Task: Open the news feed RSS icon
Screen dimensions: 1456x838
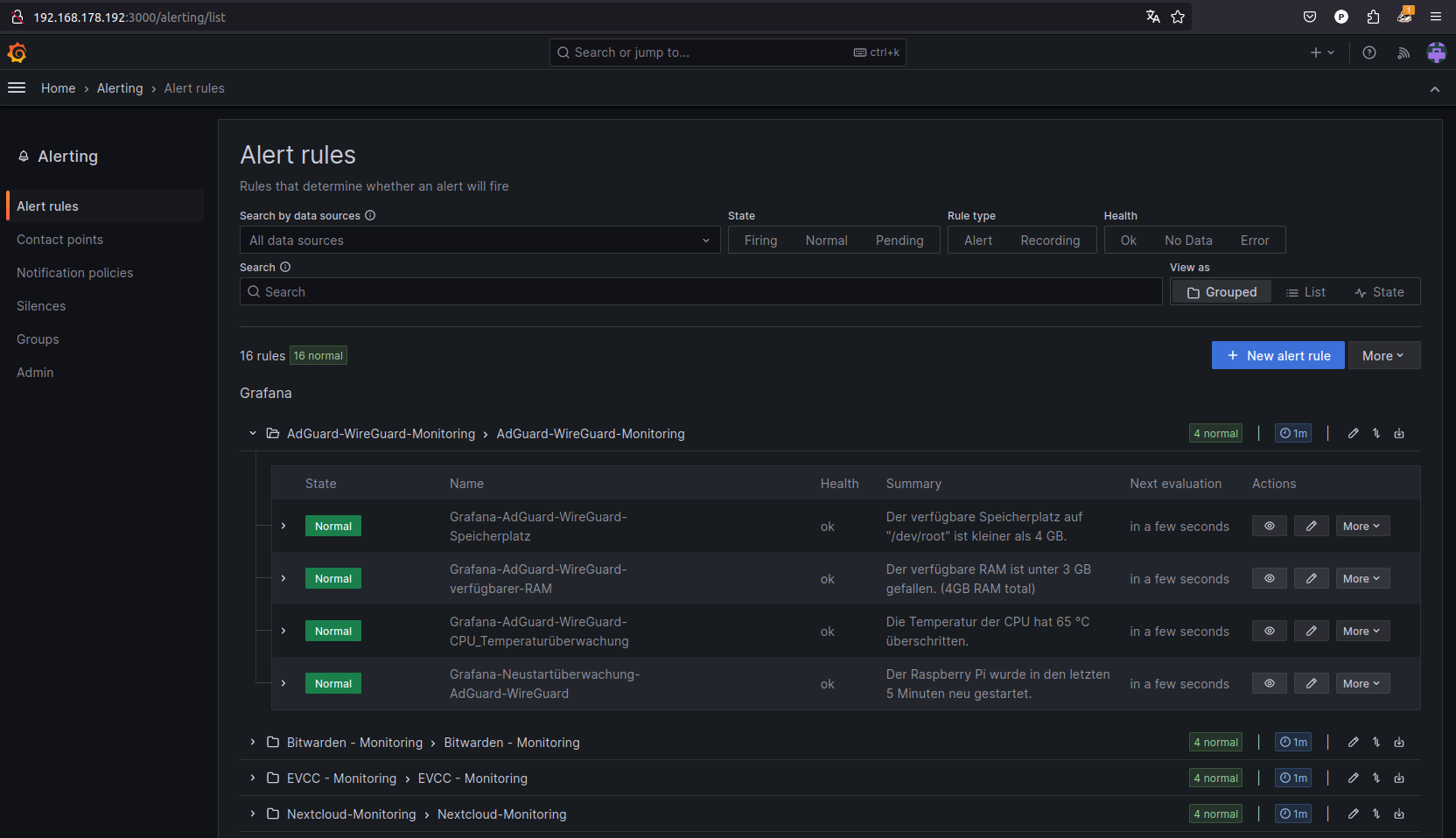Action: click(x=1403, y=52)
